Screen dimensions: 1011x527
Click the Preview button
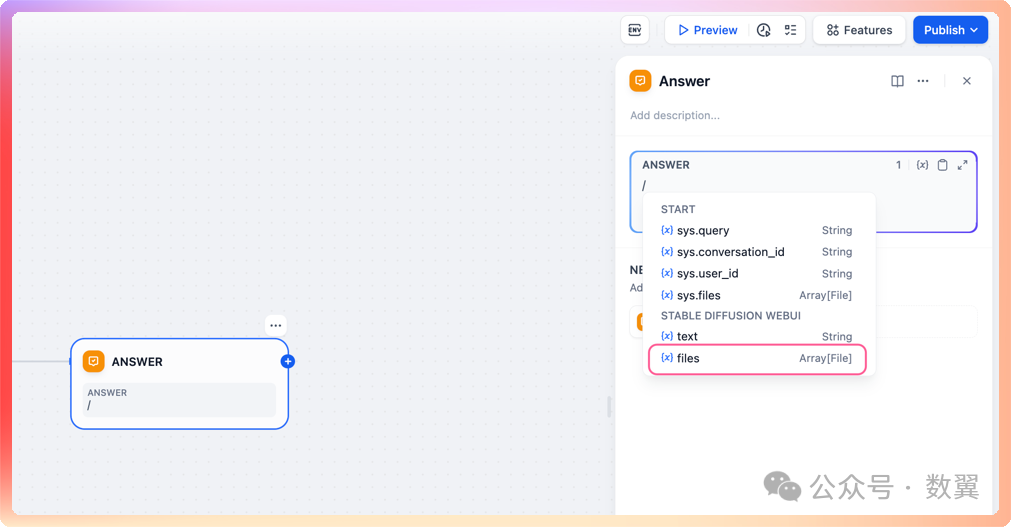pos(707,30)
